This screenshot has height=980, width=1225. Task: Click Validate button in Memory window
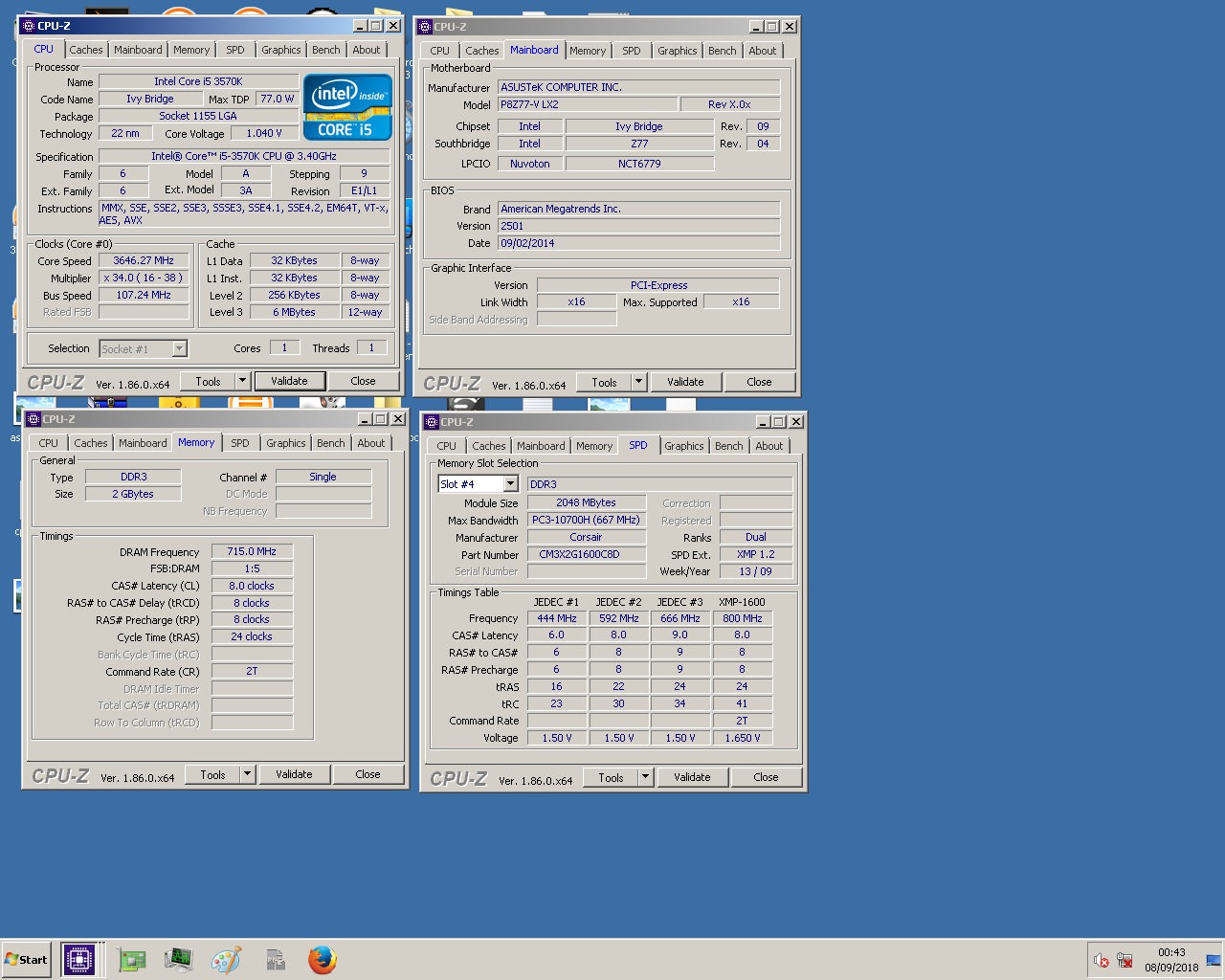[294, 774]
